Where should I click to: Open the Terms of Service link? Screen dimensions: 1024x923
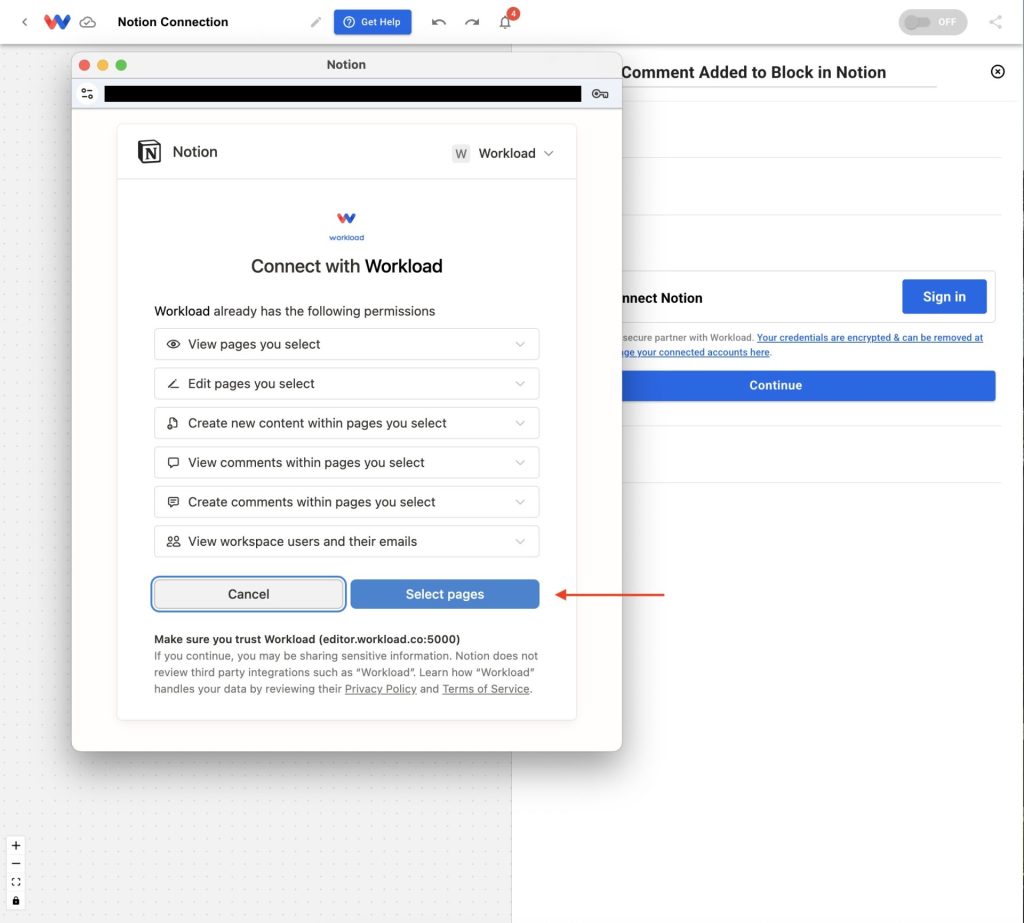click(x=485, y=688)
